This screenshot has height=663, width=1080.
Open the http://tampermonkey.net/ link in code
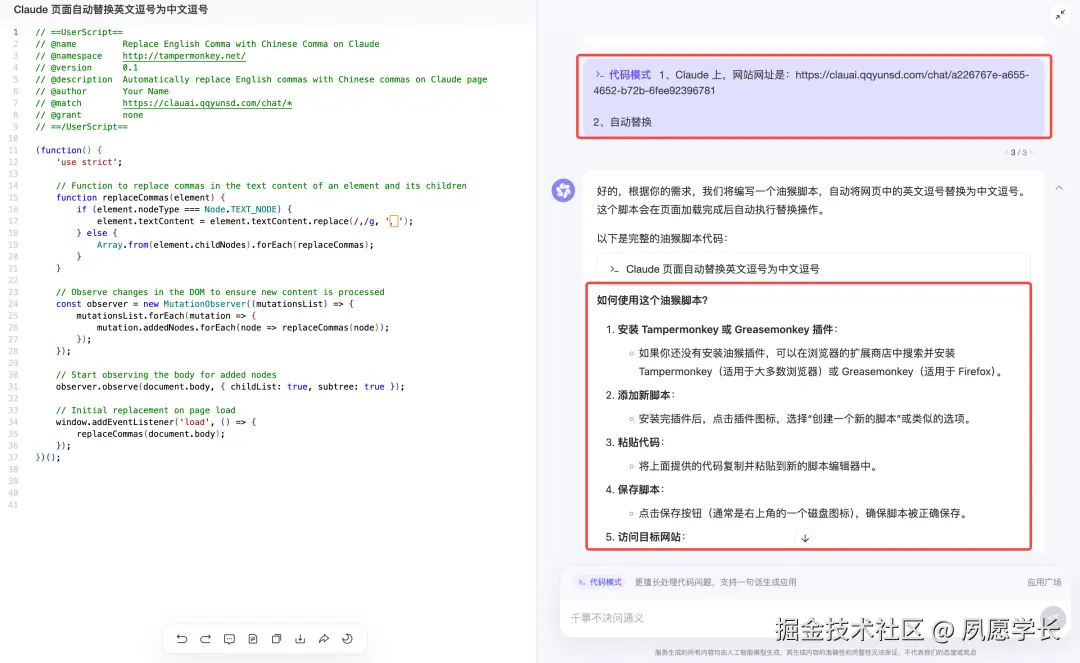[x=184, y=56]
